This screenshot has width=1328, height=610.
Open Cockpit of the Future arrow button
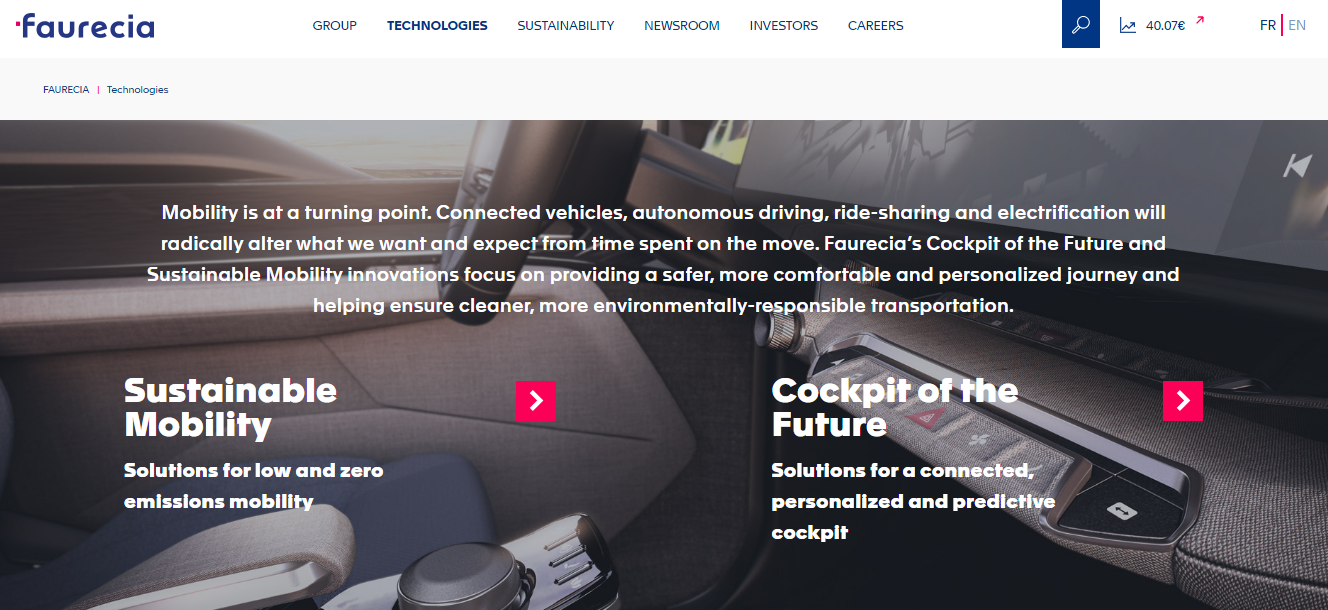[x=1183, y=401]
